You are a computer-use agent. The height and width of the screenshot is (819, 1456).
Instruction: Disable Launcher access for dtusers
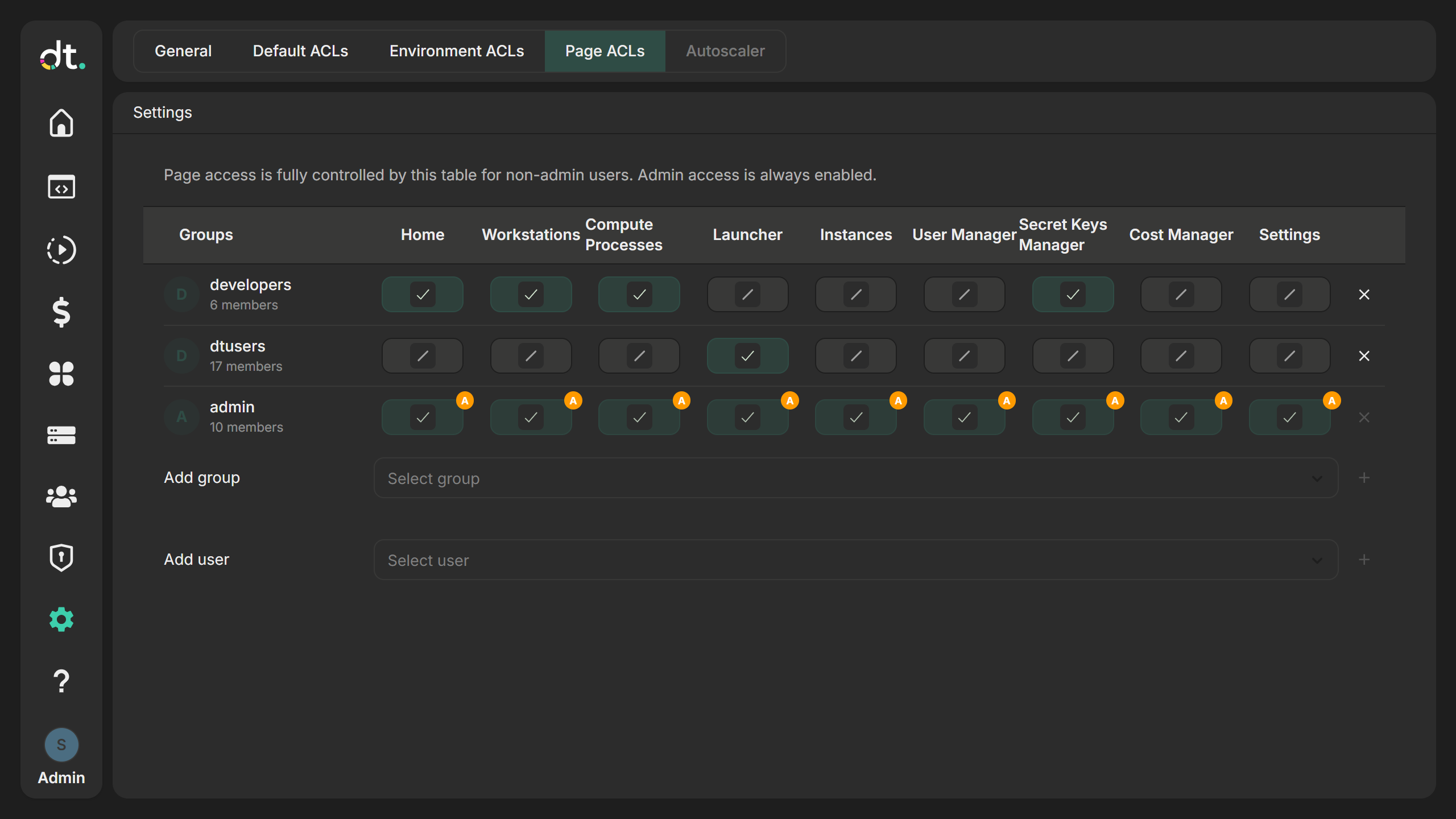tap(747, 356)
